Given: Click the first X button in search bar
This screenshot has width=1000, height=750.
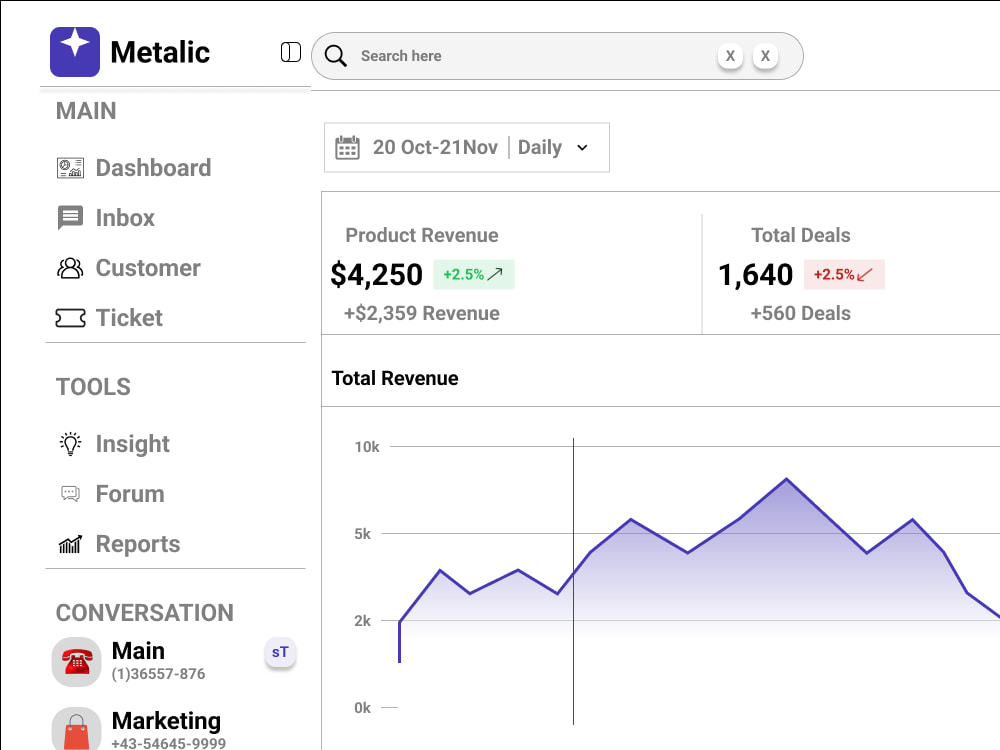Looking at the screenshot, I should (x=730, y=56).
